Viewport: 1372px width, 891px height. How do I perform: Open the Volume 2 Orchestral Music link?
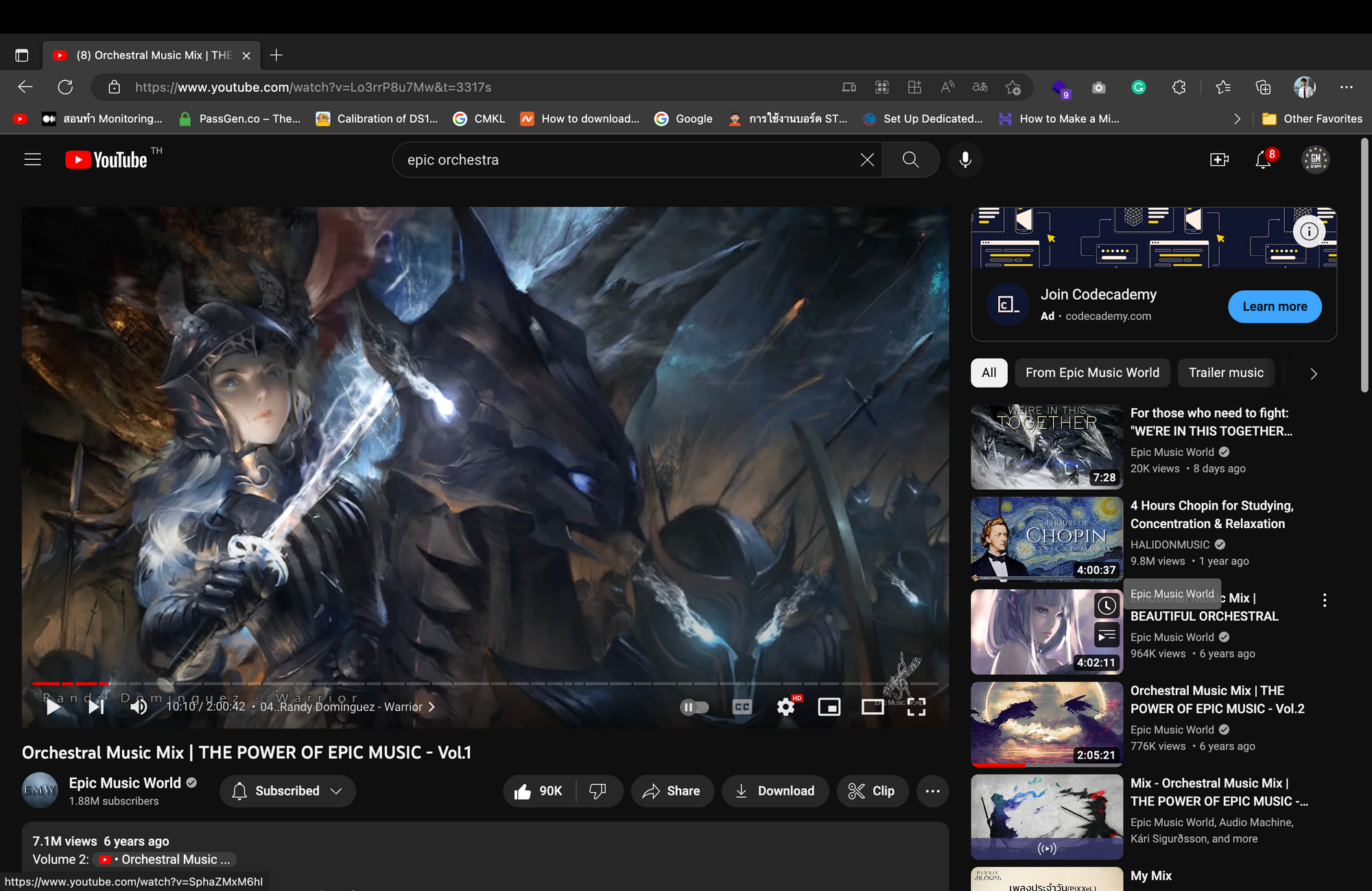click(x=165, y=859)
